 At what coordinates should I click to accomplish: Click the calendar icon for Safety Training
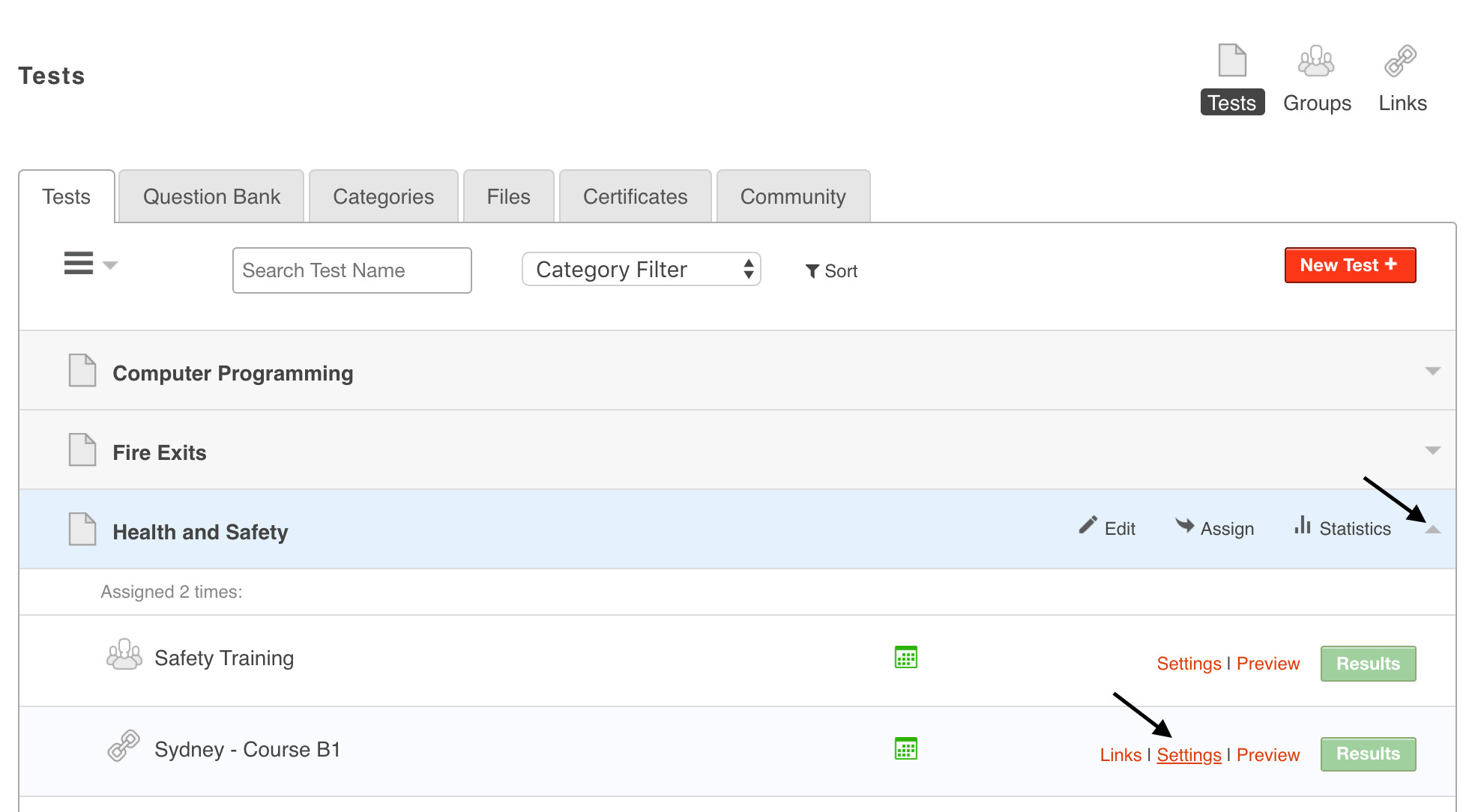click(905, 657)
